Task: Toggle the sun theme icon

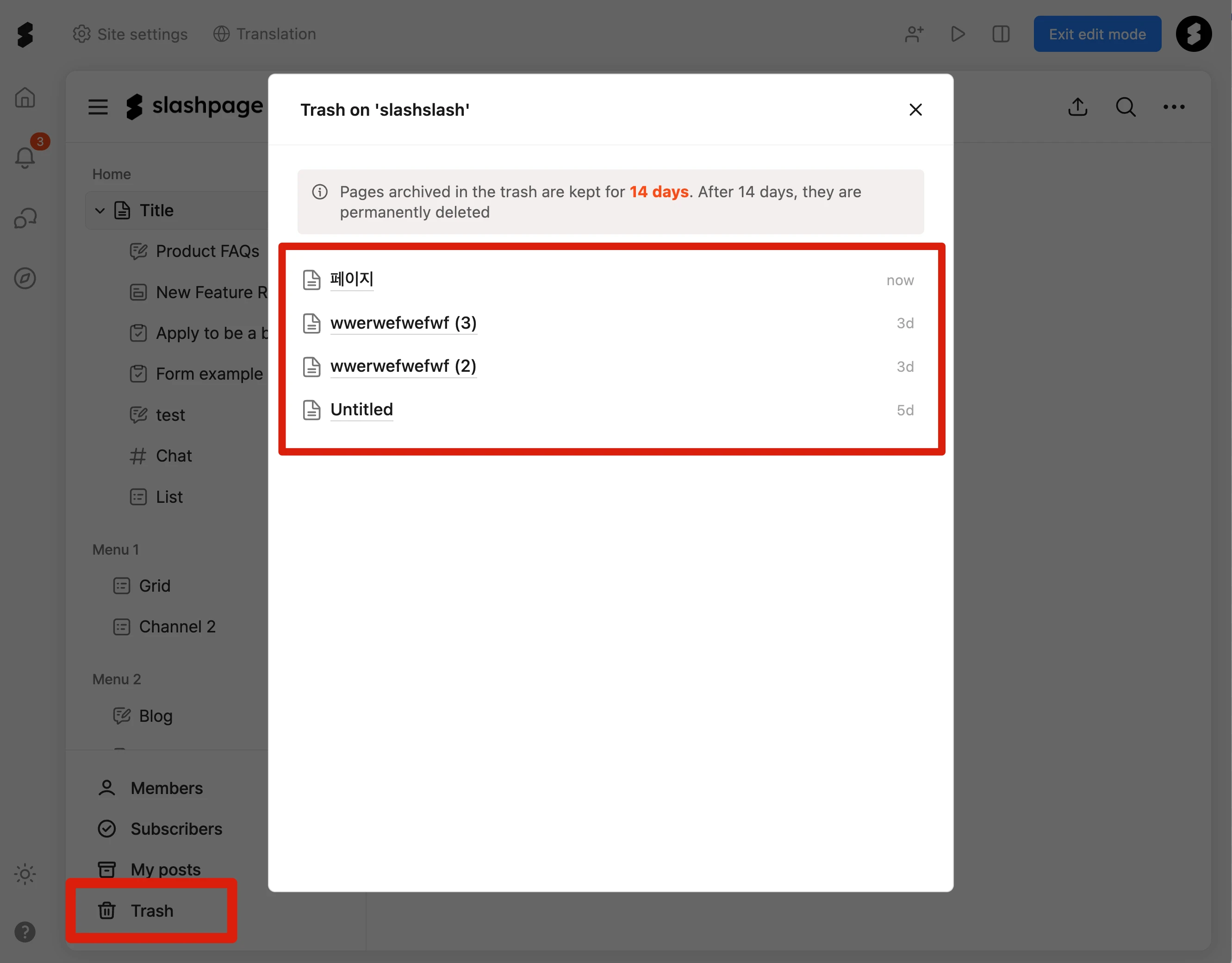Action: (25, 874)
